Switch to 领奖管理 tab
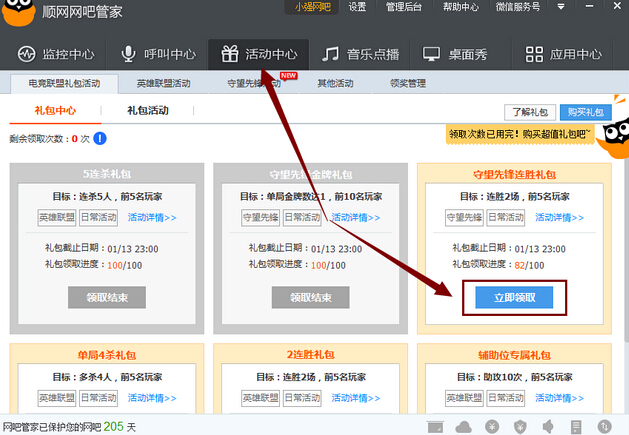This screenshot has width=629, height=435. pyautogui.click(x=408, y=83)
